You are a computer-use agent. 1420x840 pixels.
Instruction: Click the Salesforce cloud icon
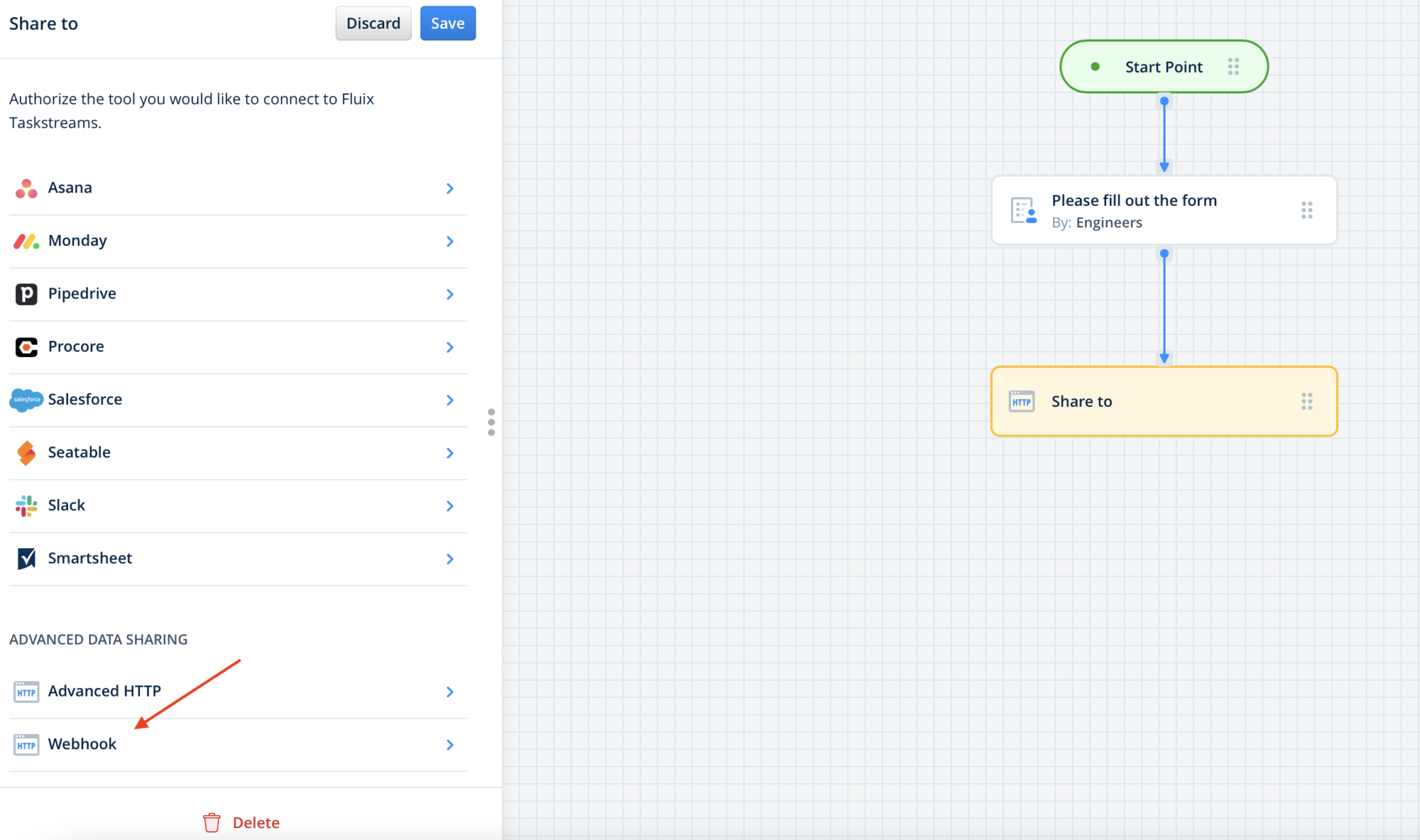26,400
